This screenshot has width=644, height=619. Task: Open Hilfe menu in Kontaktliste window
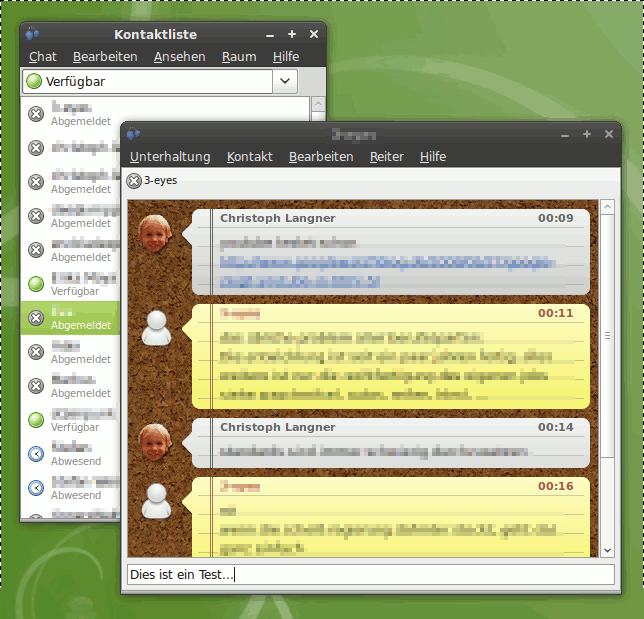(286, 57)
